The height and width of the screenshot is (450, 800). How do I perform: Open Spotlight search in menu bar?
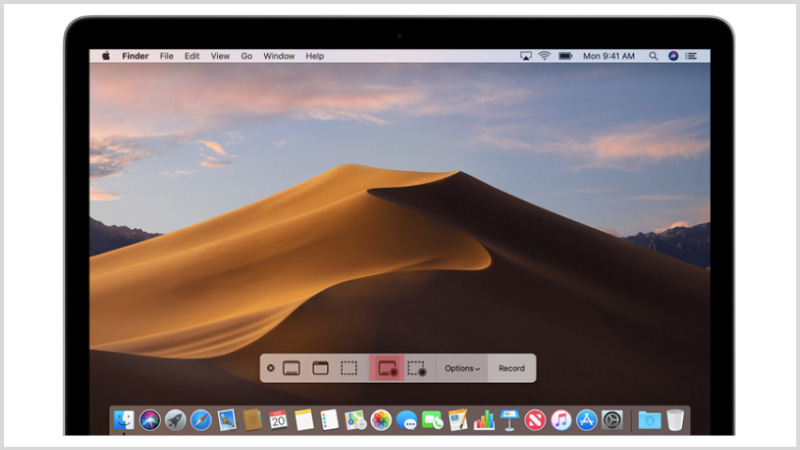653,56
